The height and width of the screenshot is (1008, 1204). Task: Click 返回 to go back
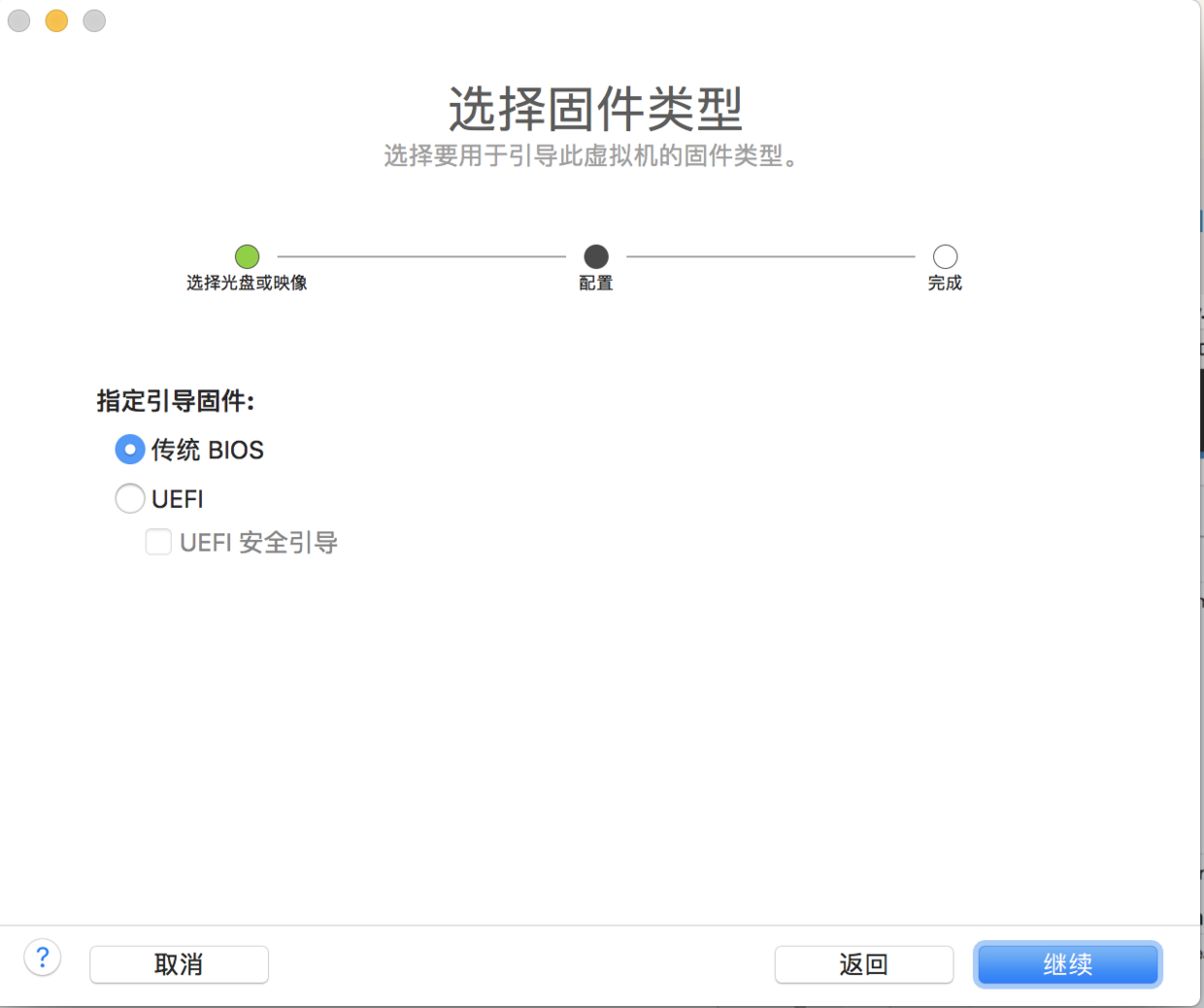click(x=863, y=964)
